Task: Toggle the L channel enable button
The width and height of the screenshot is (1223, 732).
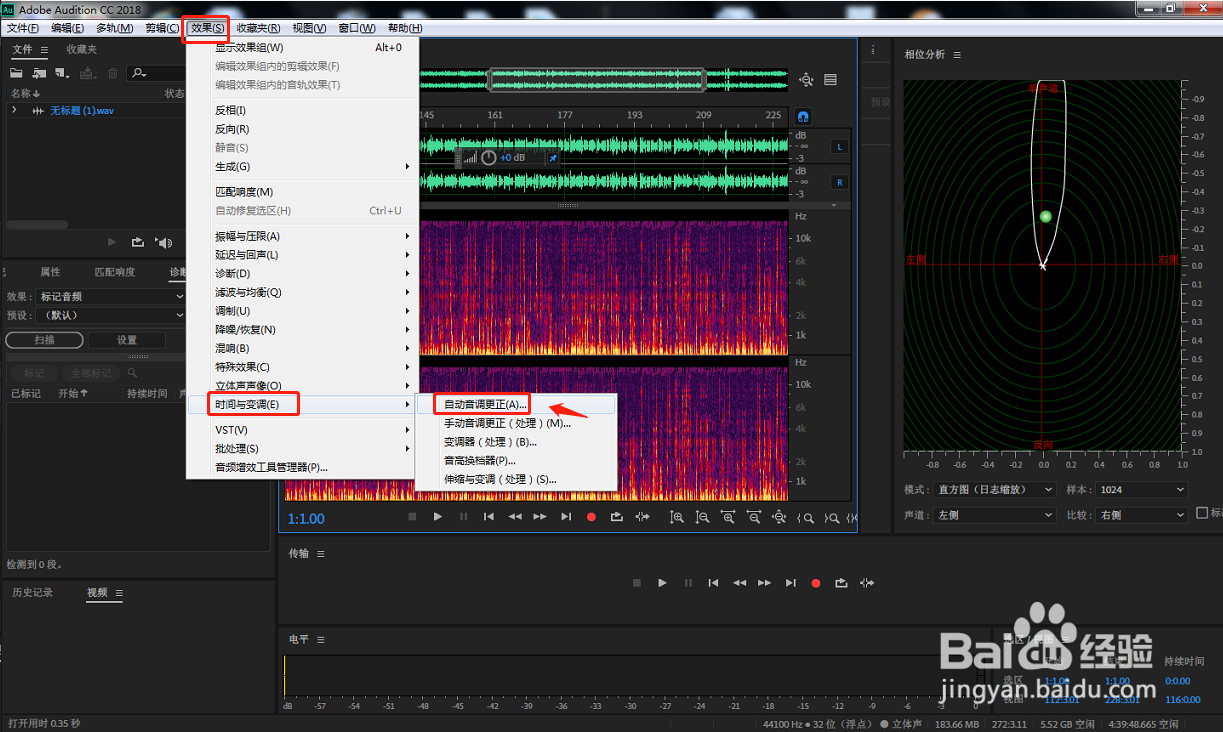Action: 839,147
